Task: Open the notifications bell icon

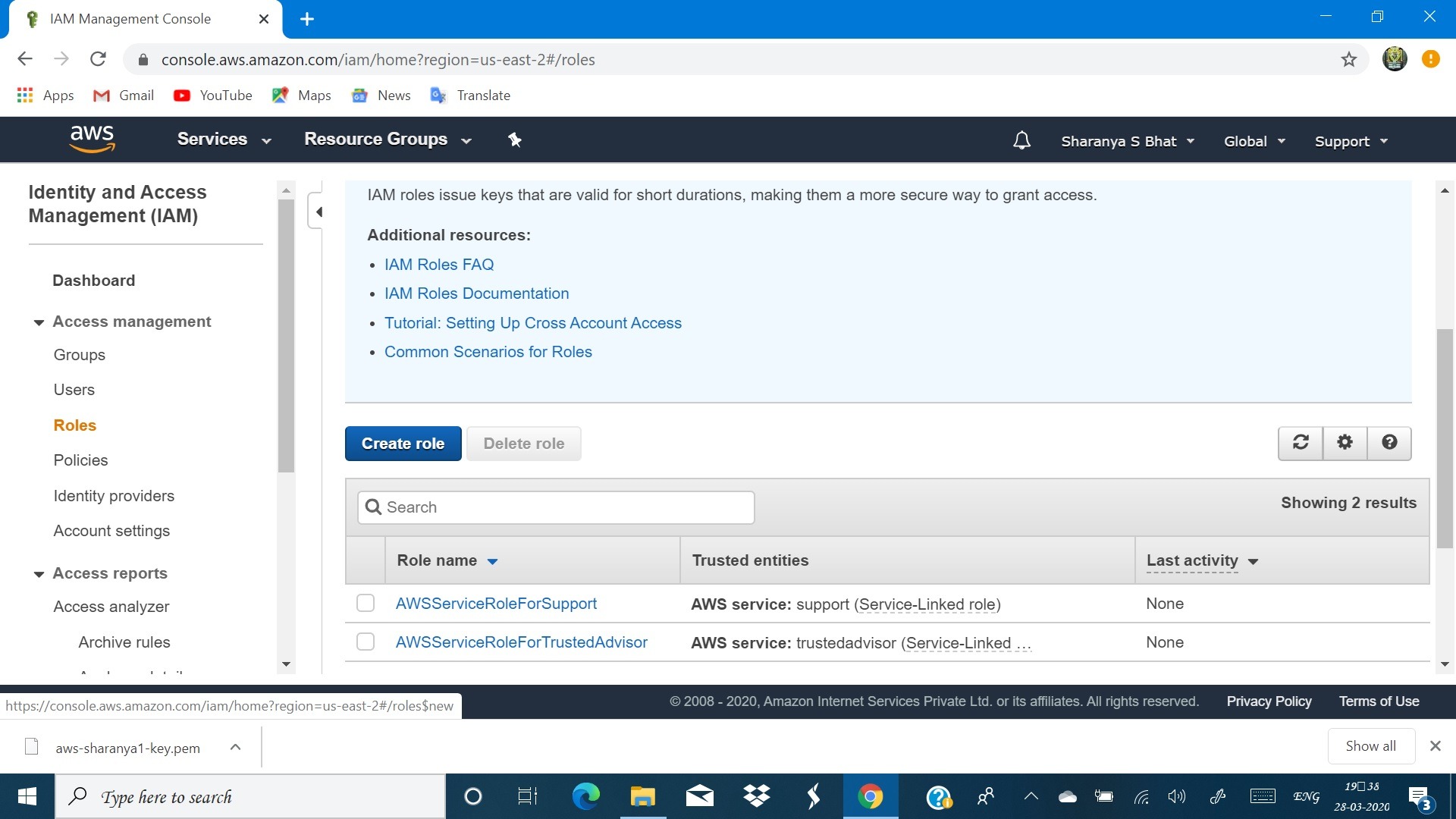Action: [x=1021, y=140]
